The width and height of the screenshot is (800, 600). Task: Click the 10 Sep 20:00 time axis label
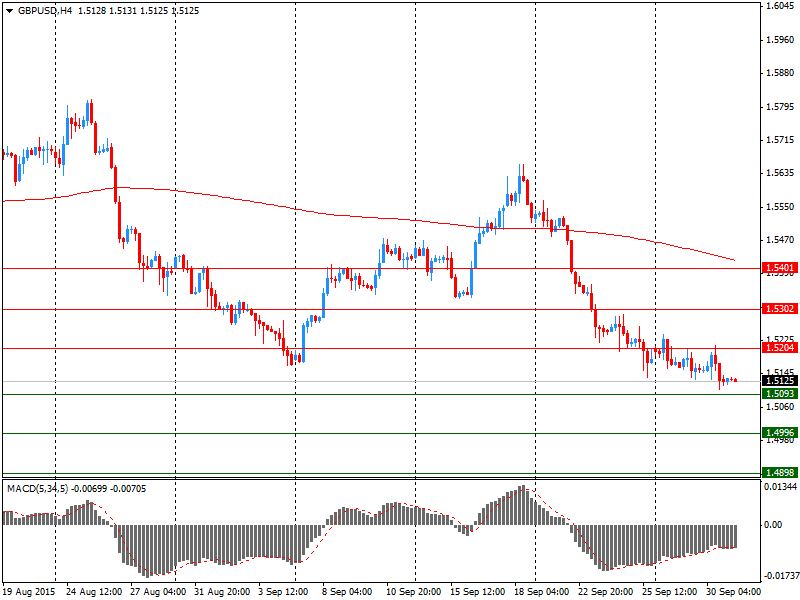click(414, 592)
